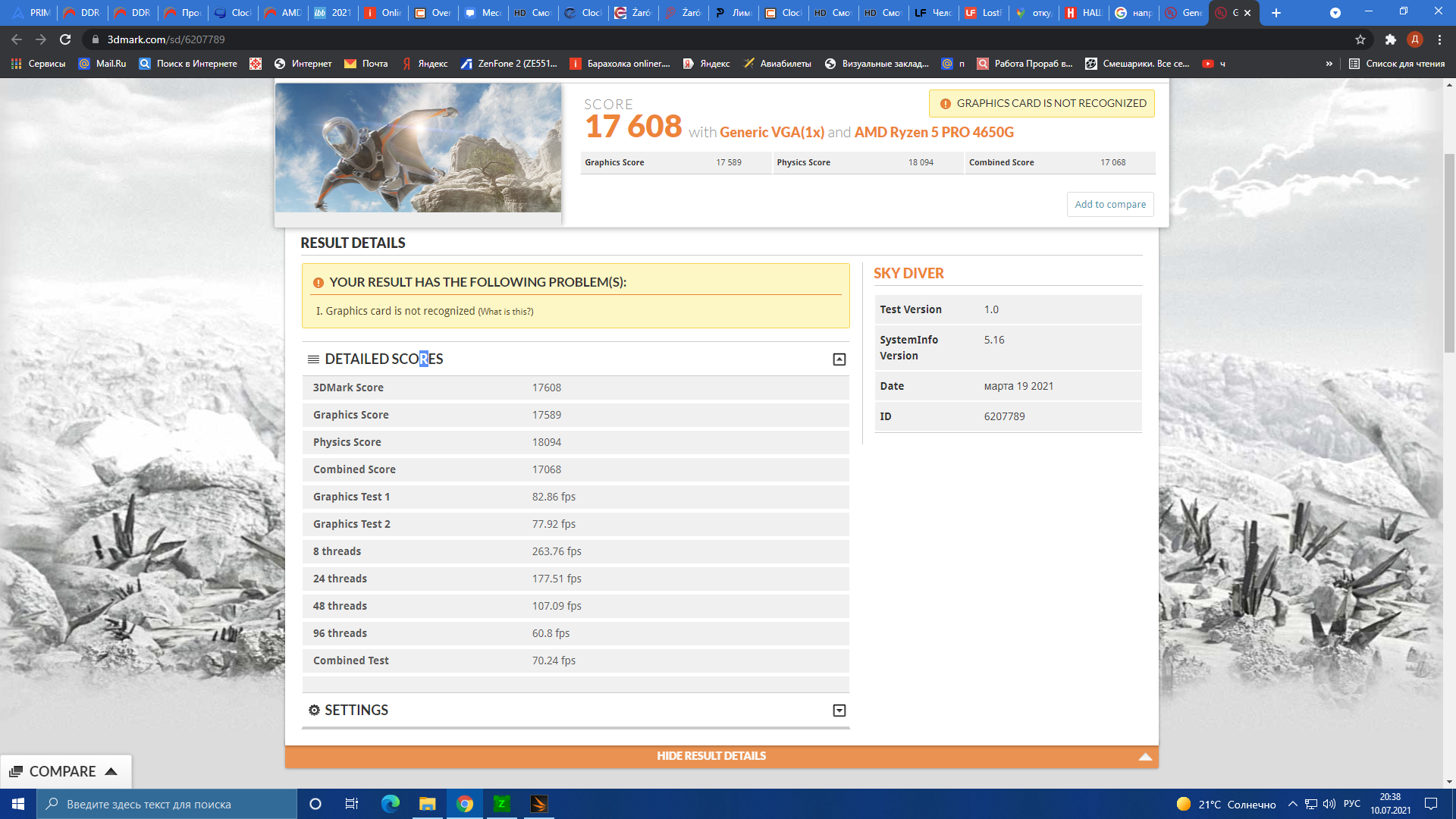Open a new browser tab
This screenshot has width=1456, height=819.
click(1276, 13)
